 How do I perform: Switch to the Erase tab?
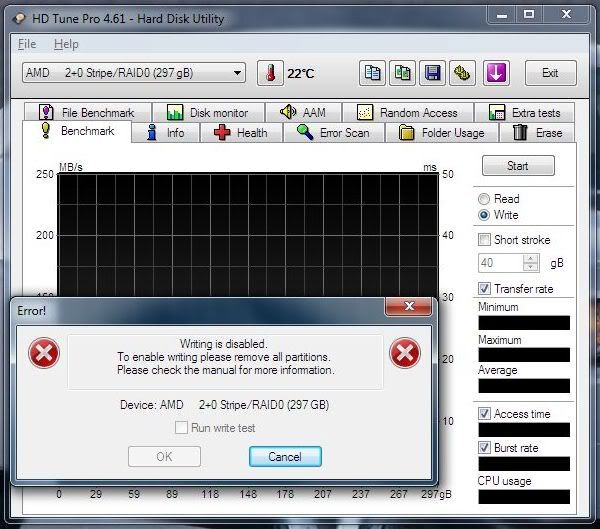(537, 133)
